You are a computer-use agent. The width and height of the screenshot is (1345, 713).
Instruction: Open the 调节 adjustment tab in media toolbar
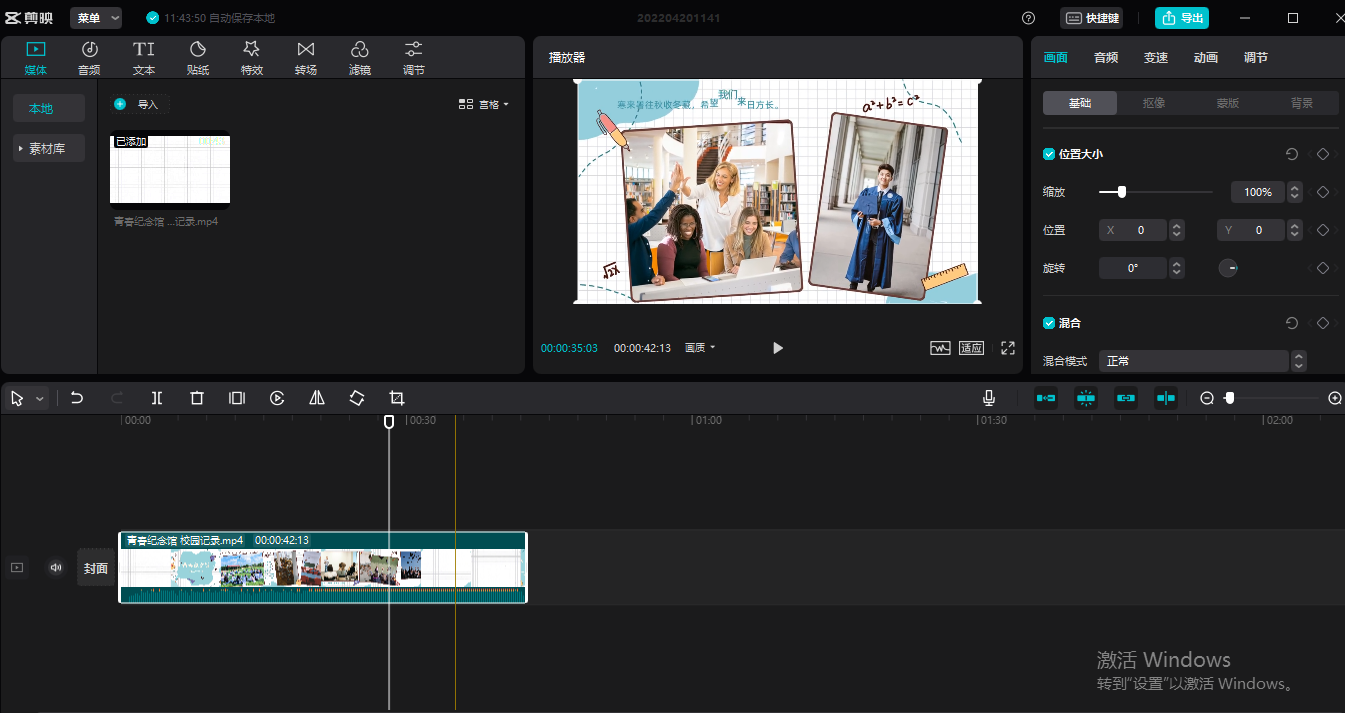point(414,58)
